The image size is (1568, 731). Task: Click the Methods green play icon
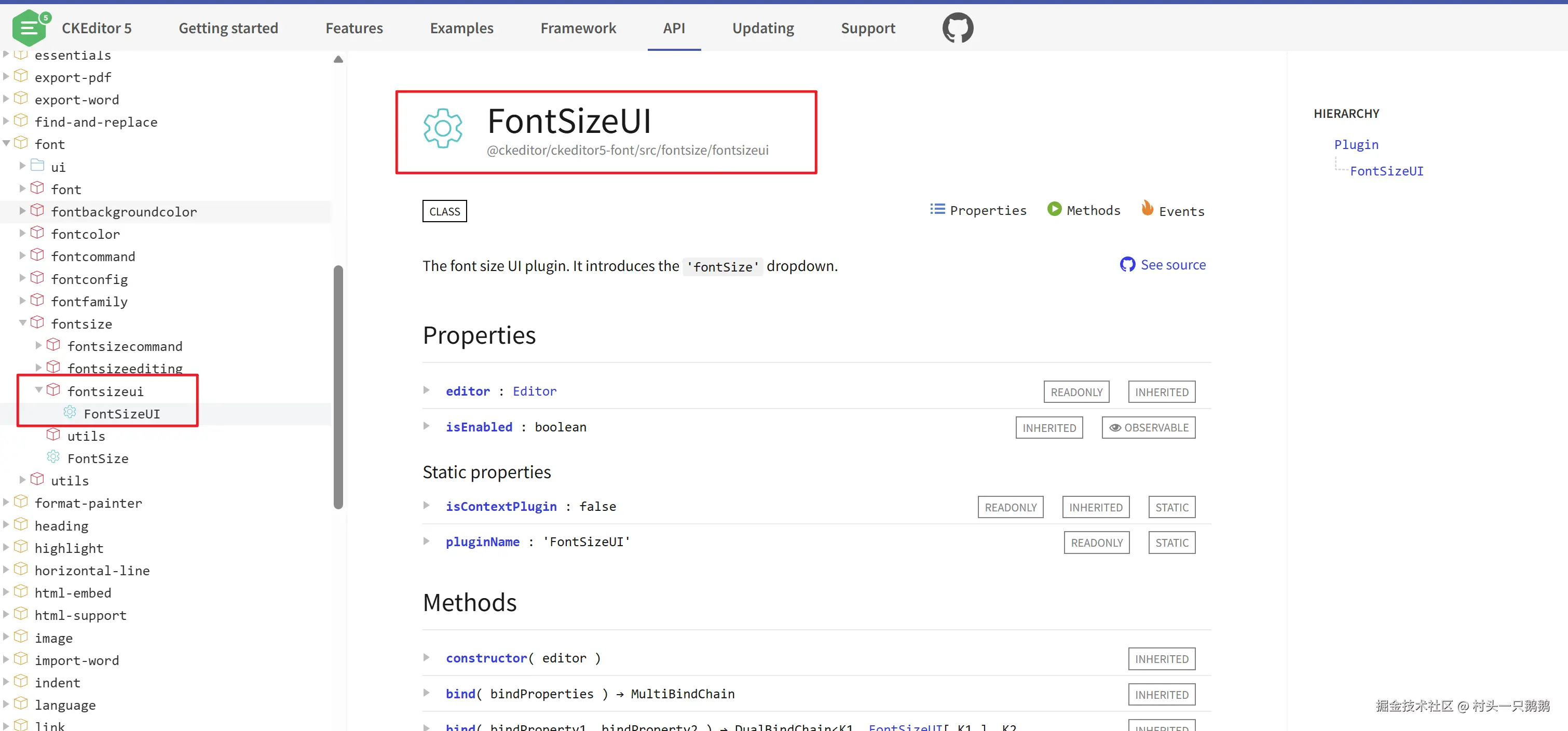click(1054, 209)
